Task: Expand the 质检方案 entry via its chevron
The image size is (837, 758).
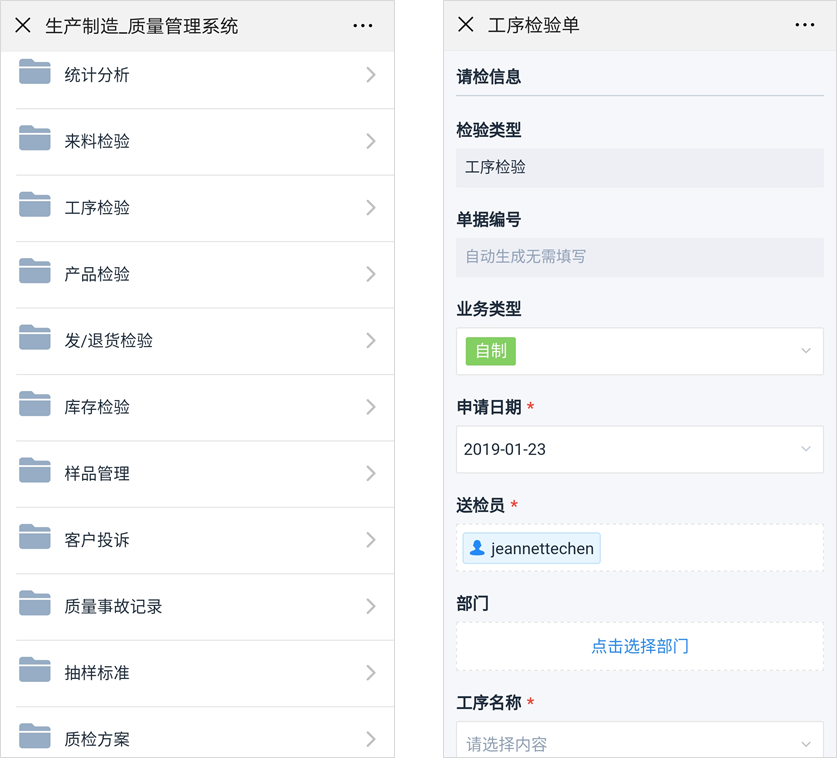Action: (x=371, y=739)
